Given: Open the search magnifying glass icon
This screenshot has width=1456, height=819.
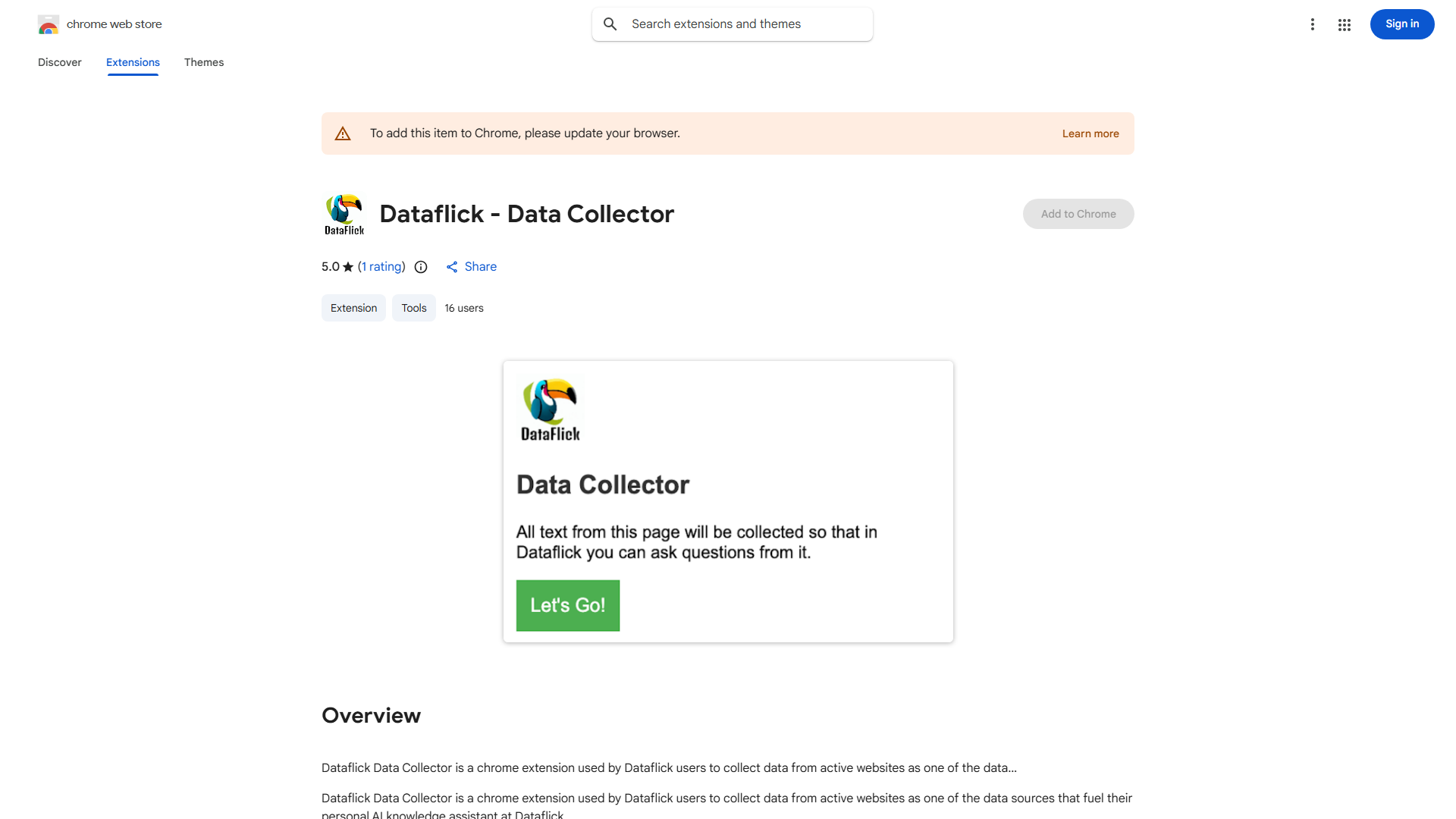Looking at the screenshot, I should tap(610, 24).
